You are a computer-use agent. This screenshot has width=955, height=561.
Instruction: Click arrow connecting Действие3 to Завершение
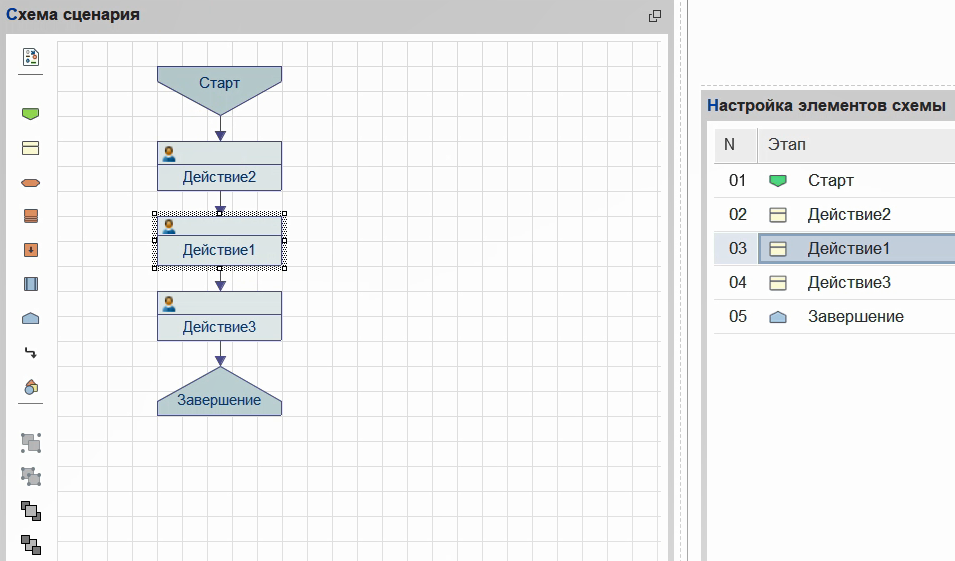pyautogui.click(x=220, y=354)
